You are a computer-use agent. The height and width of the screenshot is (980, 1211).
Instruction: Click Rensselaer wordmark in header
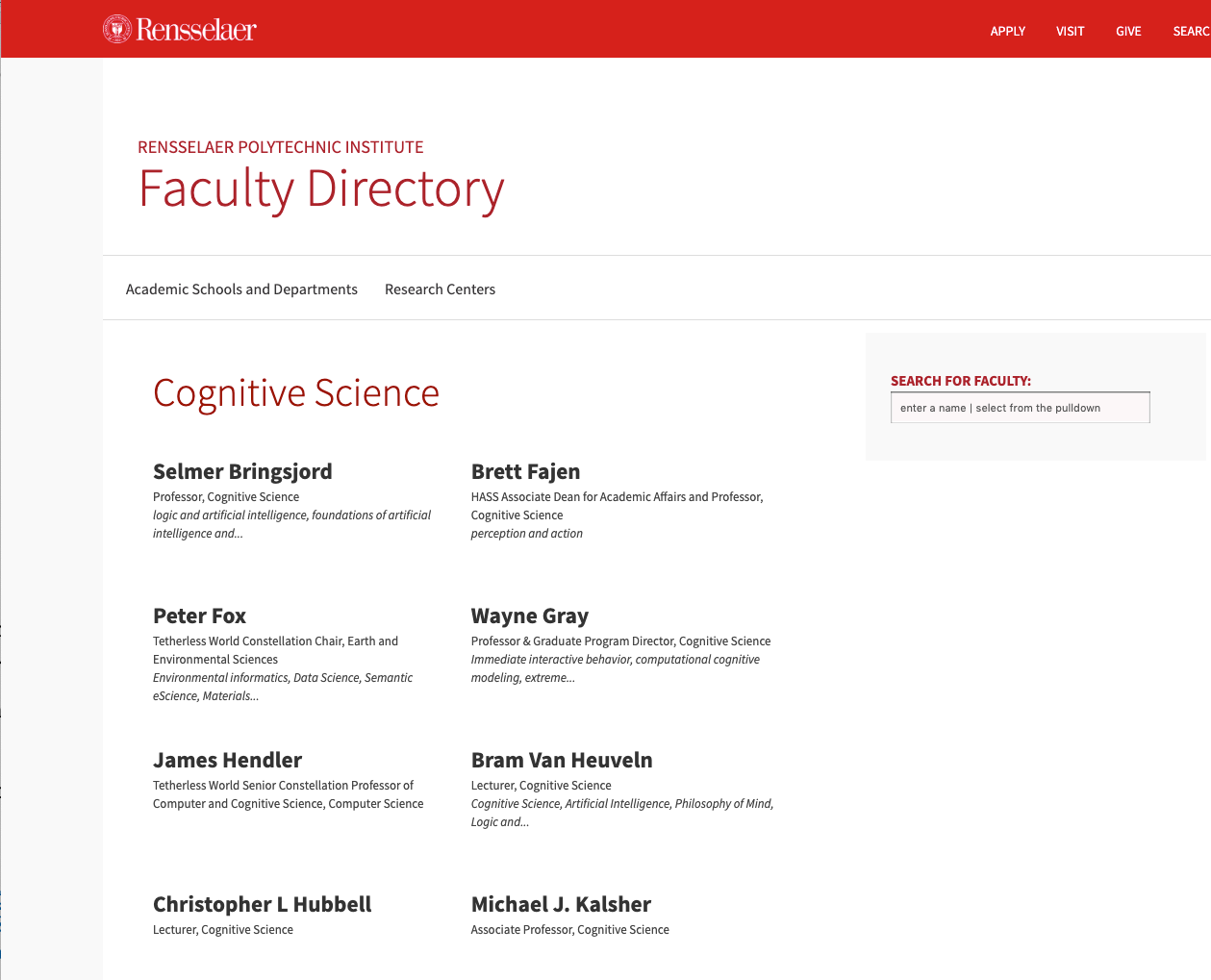(x=196, y=30)
